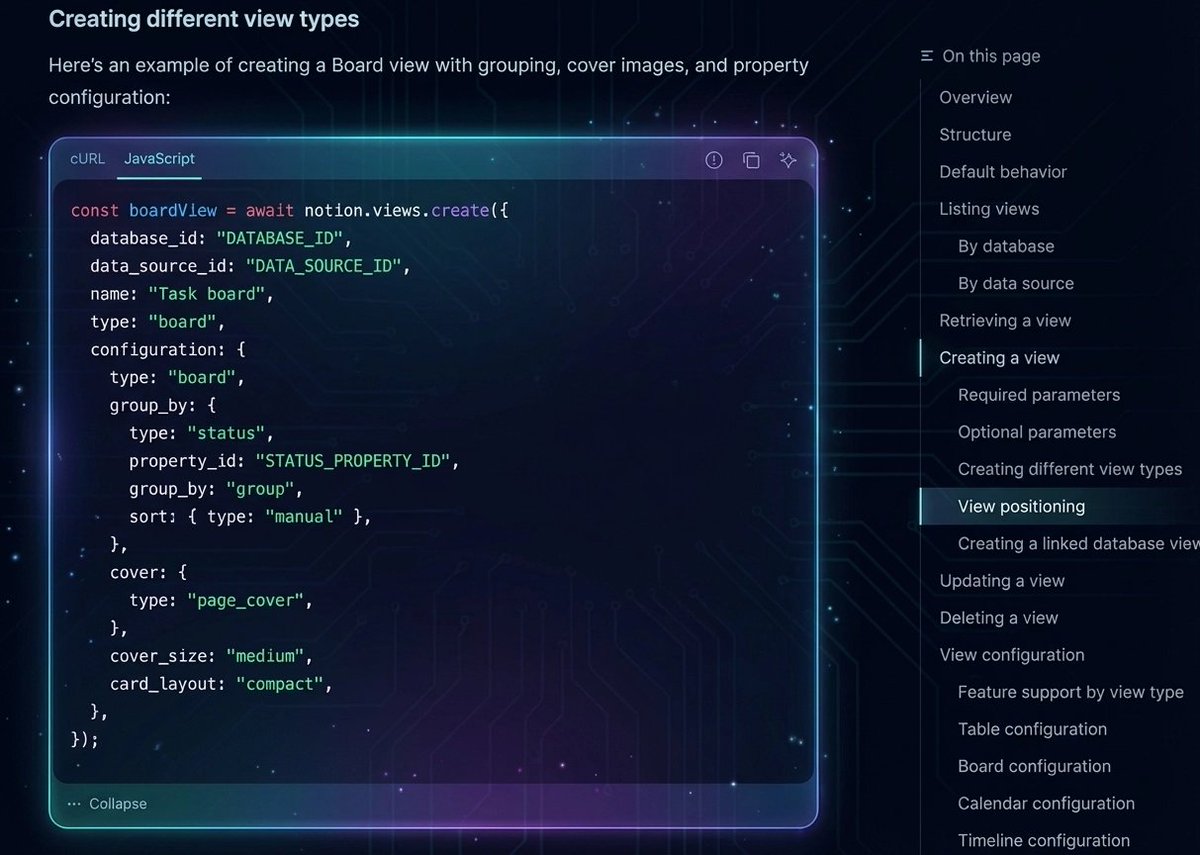Jump to By database subsection
The height and width of the screenshot is (855, 1200).
pos(1006,246)
